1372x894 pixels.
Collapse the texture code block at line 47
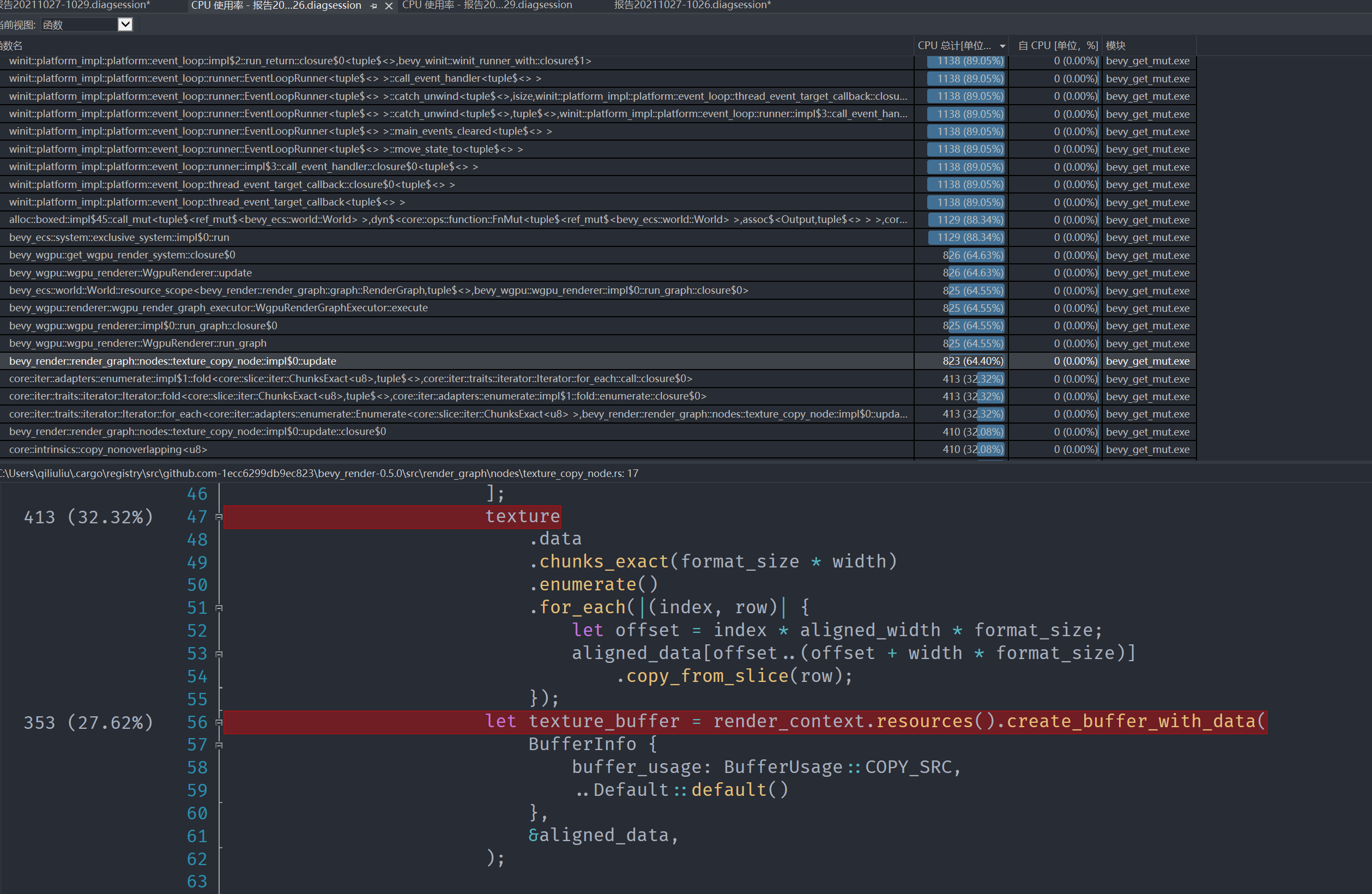219,517
